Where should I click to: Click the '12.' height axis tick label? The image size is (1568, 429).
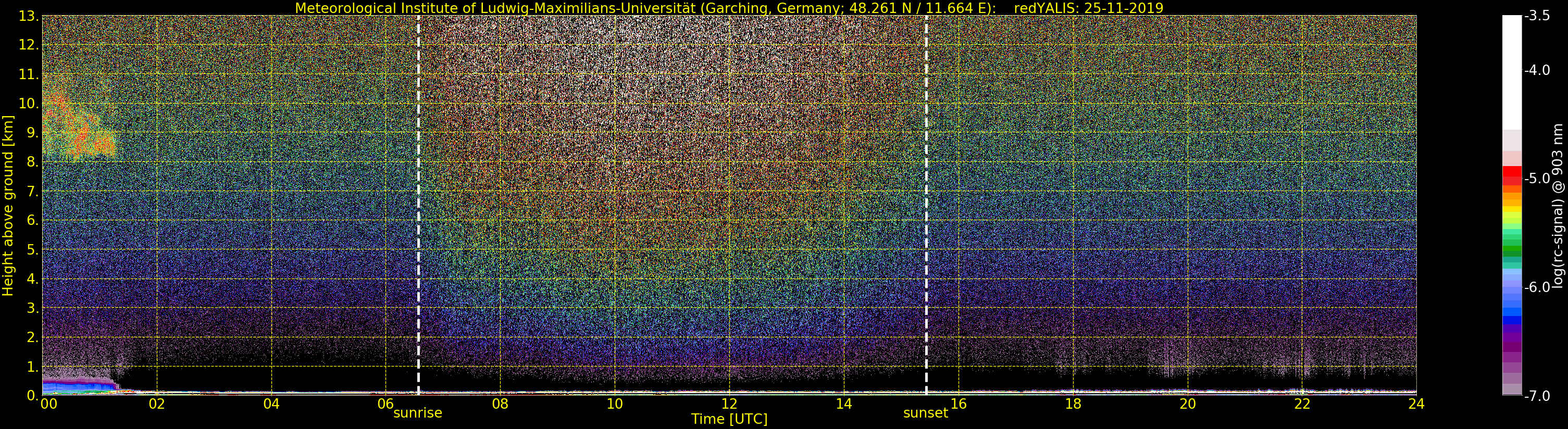29,45
